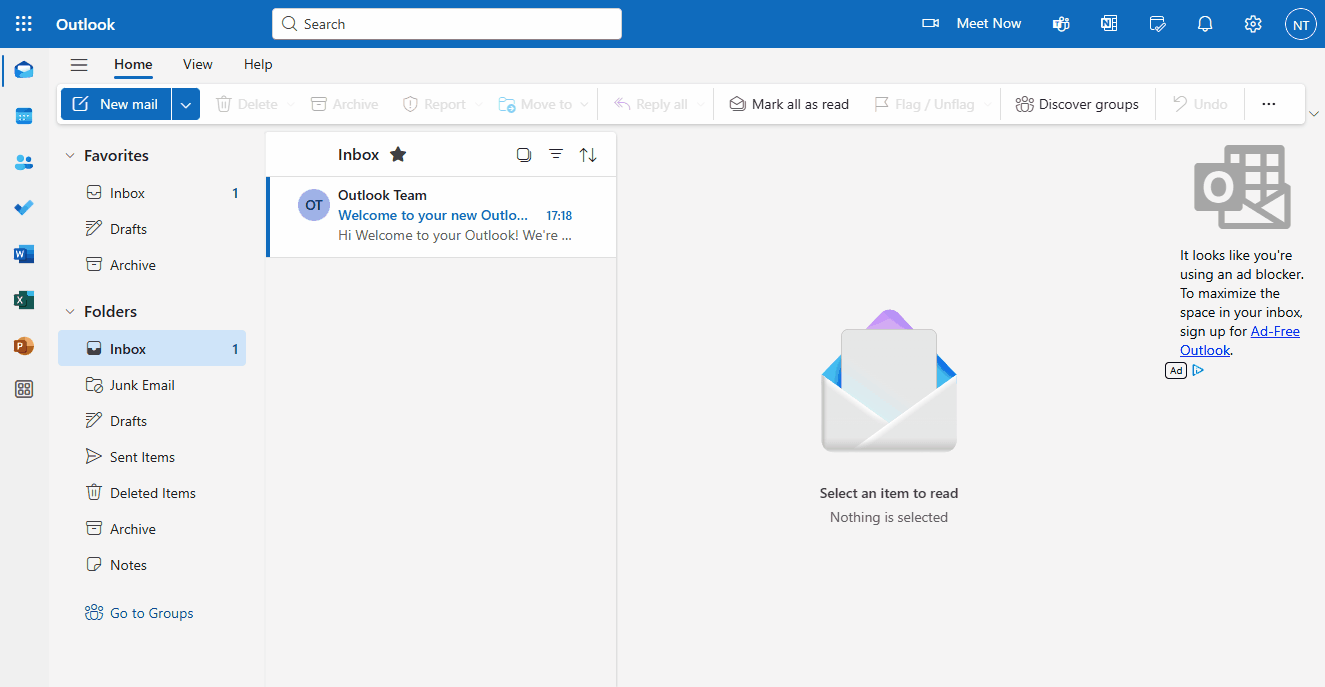Open the Filter icon in message list
This screenshot has height=687, width=1325.
pyautogui.click(x=556, y=155)
